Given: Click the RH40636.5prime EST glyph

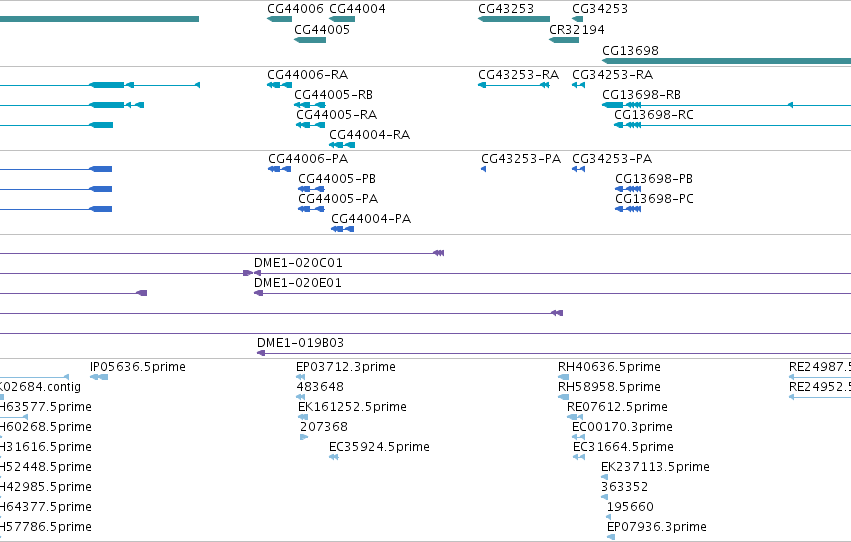Looking at the screenshot, I should [x=563, y=377].
